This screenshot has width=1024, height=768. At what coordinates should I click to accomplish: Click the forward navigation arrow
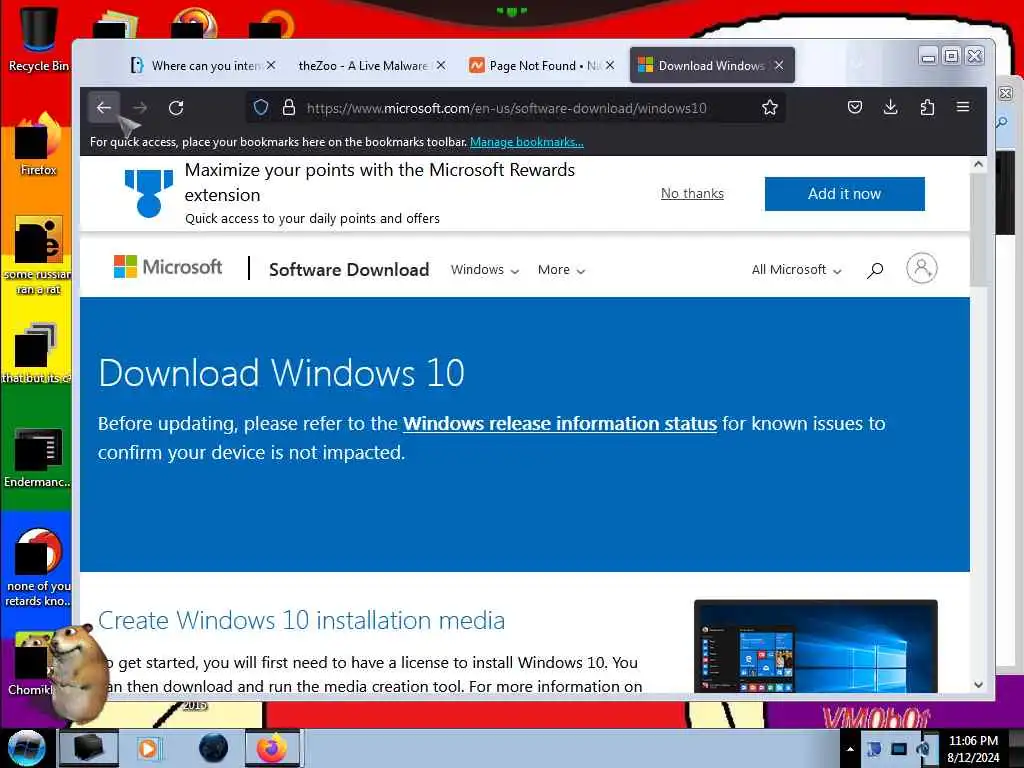[x=140, y=108]
